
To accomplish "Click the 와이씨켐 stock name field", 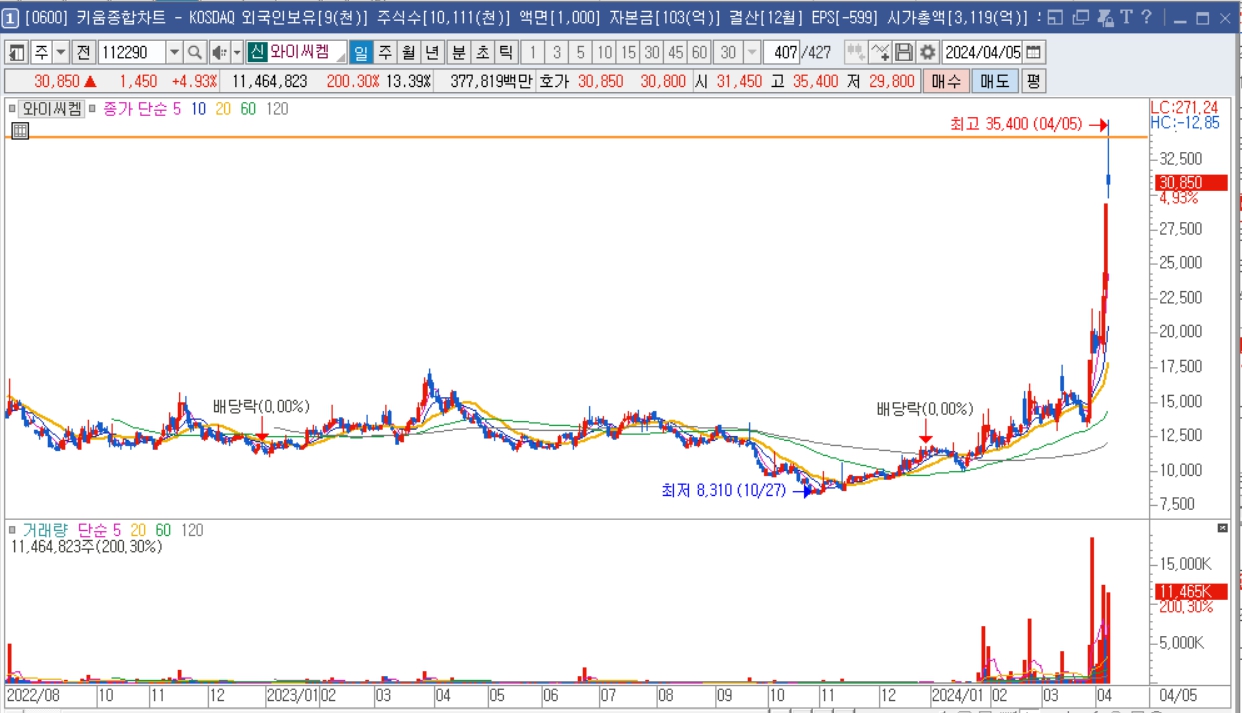I will [x=307, y=53].
